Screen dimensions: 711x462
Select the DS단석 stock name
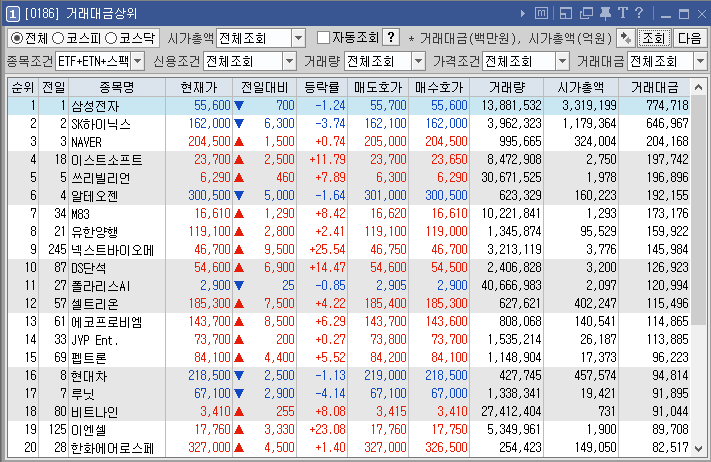[x=88, y=268]
